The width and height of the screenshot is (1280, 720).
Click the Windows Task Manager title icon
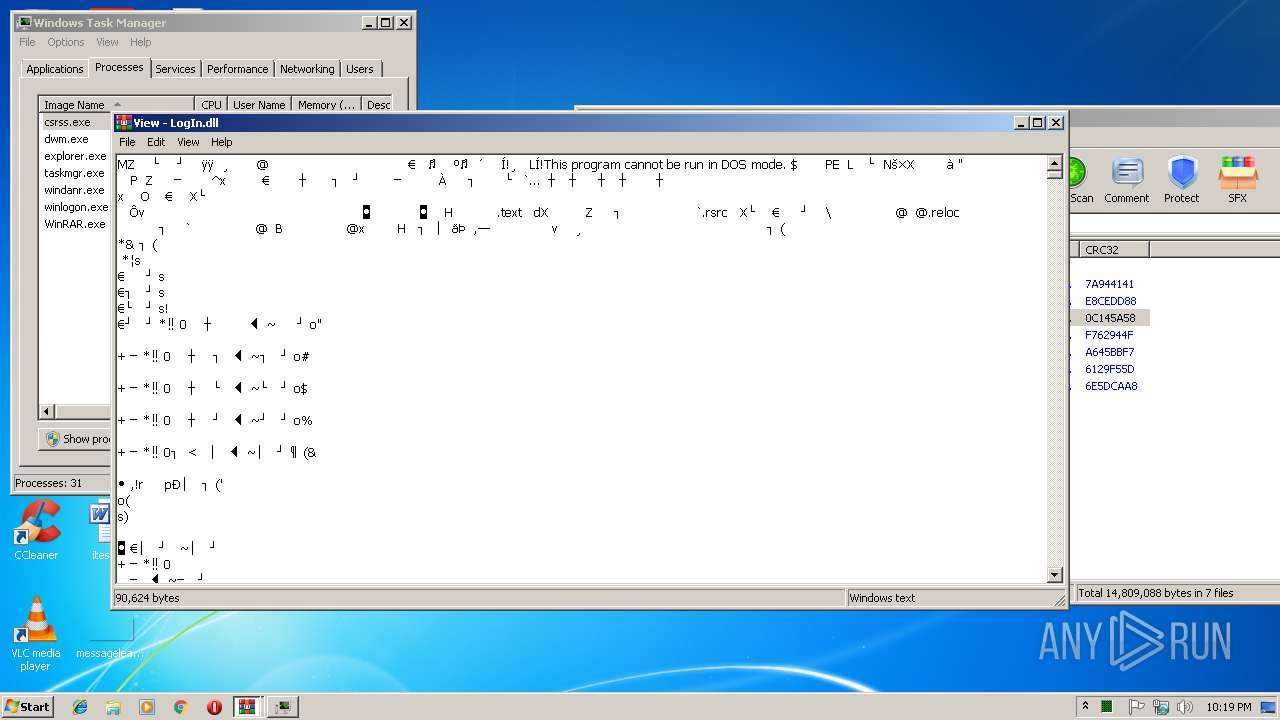24,22
